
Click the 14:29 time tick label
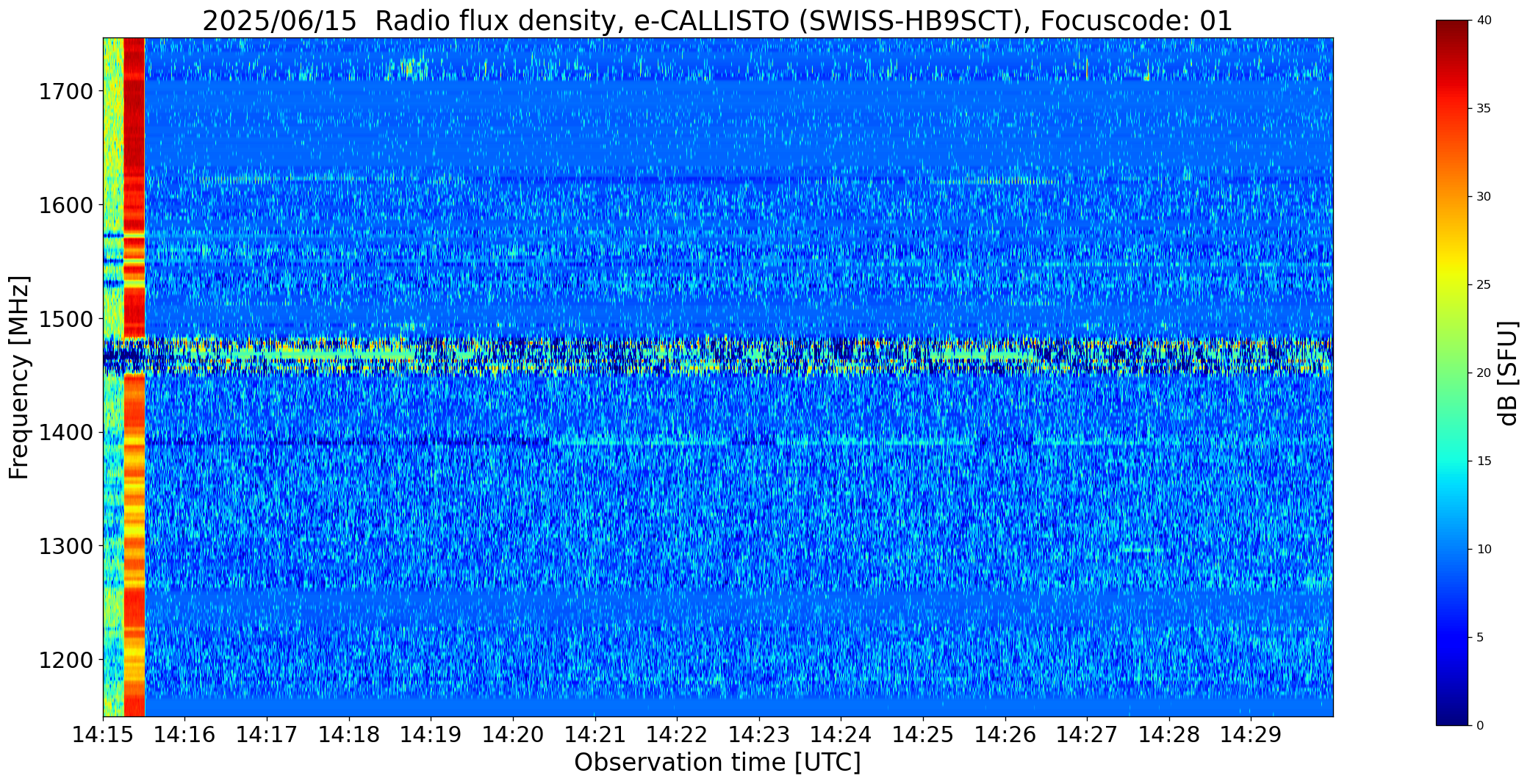click(x=1251, y=734)
